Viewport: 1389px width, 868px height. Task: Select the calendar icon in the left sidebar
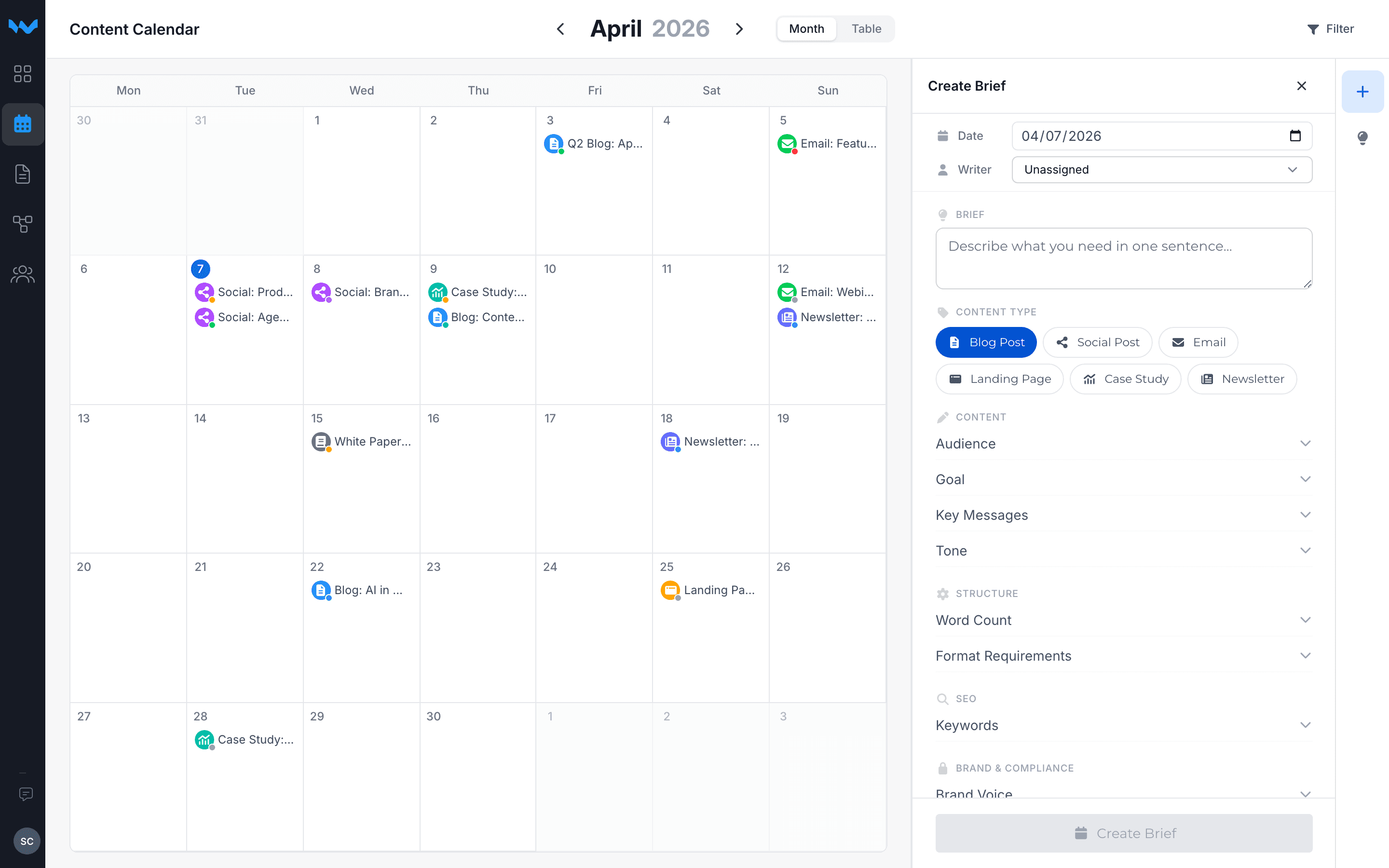[23, 124]
